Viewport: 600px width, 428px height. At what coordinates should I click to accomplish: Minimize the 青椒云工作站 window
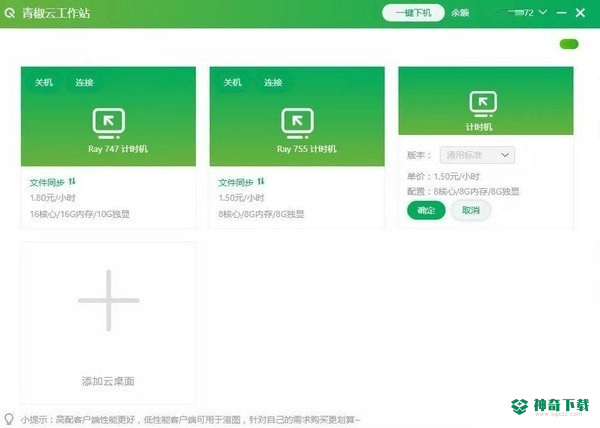point(561,13)
